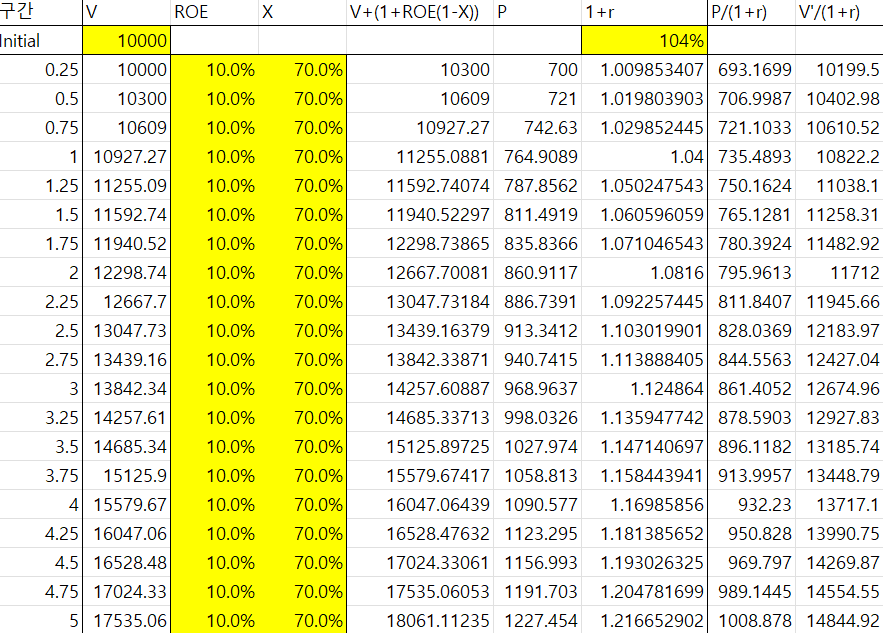Click the cell showing 1.04

(x=644, y=157)
